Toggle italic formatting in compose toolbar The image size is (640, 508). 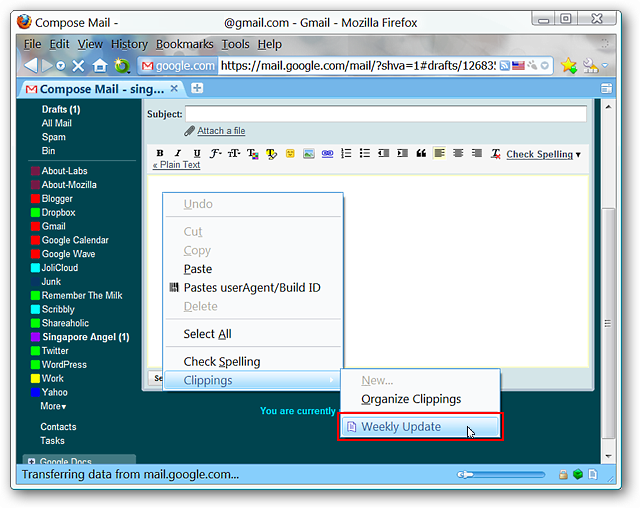(x=178, y=153)
